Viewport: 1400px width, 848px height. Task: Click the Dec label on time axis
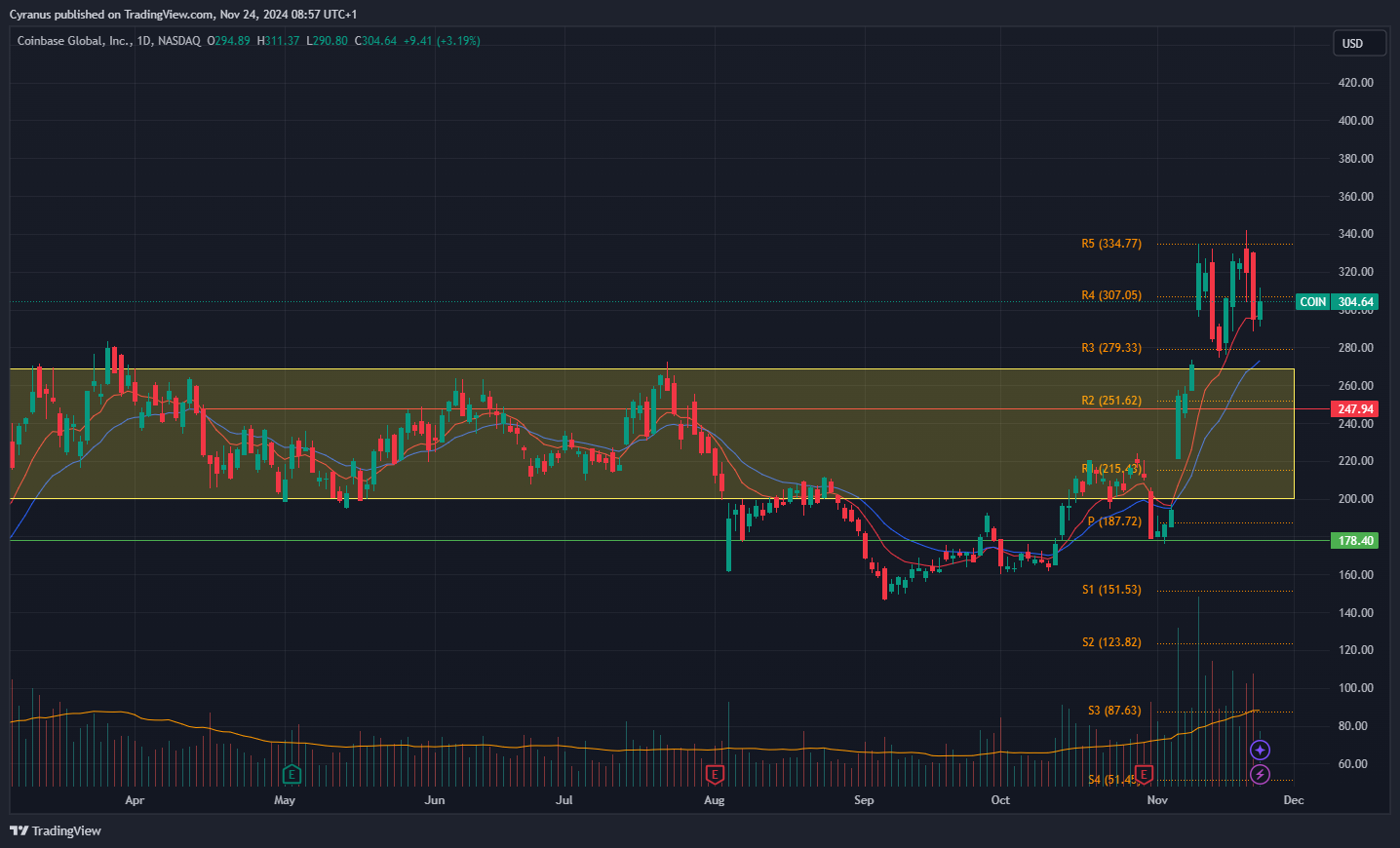tap(1294, 800)
